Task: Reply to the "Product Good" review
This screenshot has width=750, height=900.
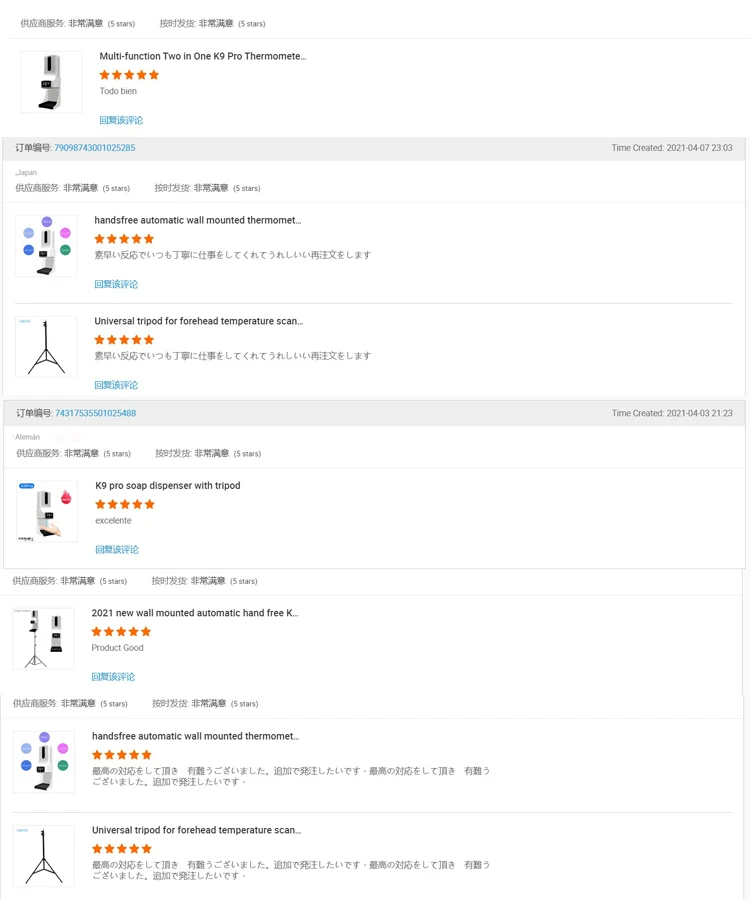Action: click(x=113, y=677)
